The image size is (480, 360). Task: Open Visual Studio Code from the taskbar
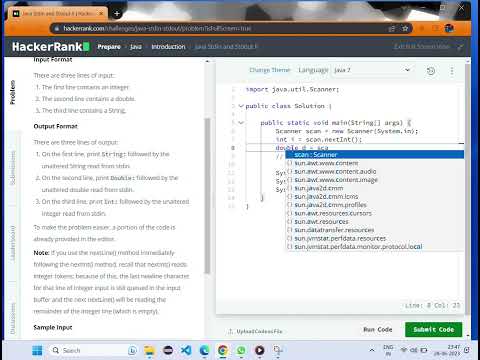click(186, 350)
